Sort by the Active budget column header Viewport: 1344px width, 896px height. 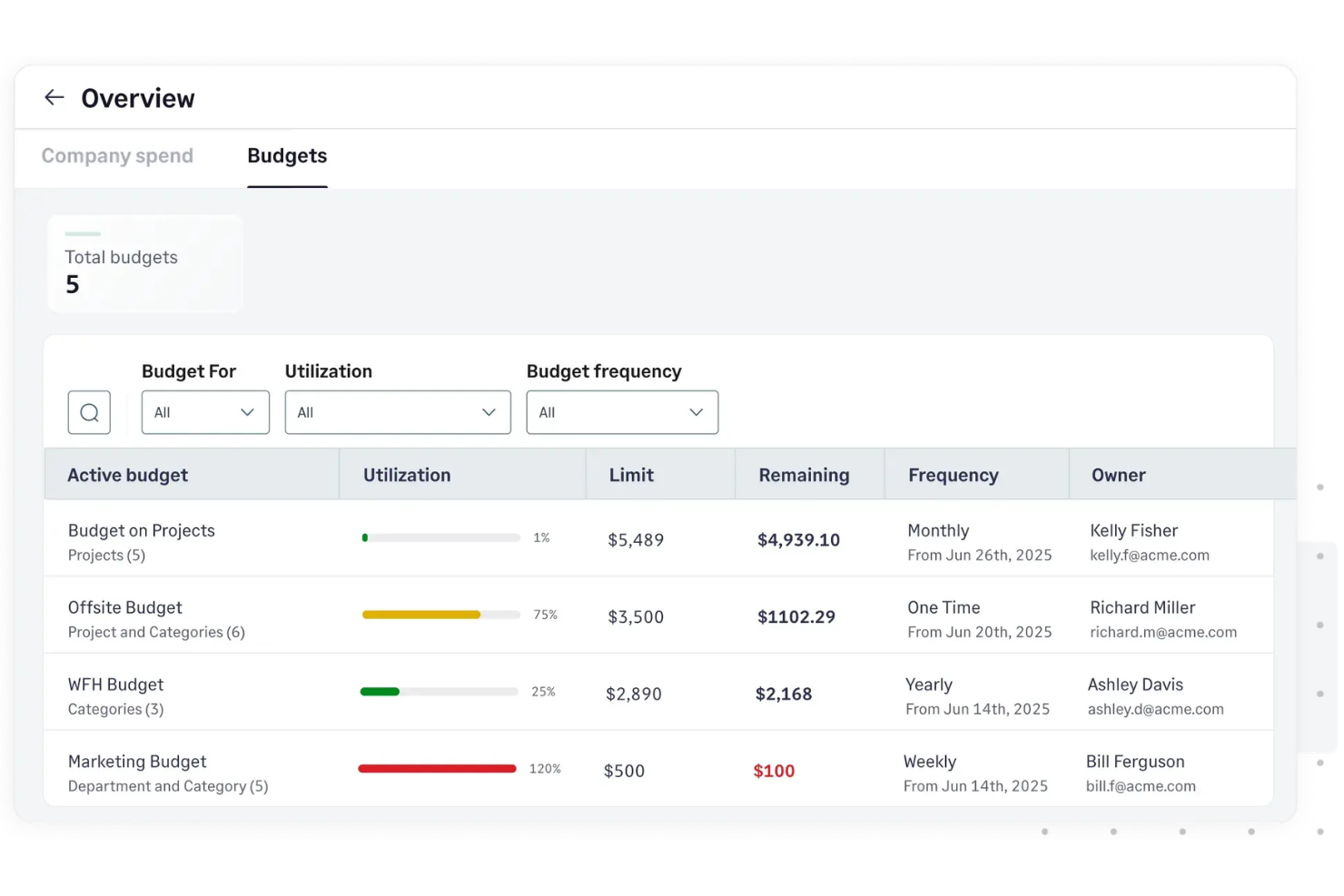click(x=127, y=474)
